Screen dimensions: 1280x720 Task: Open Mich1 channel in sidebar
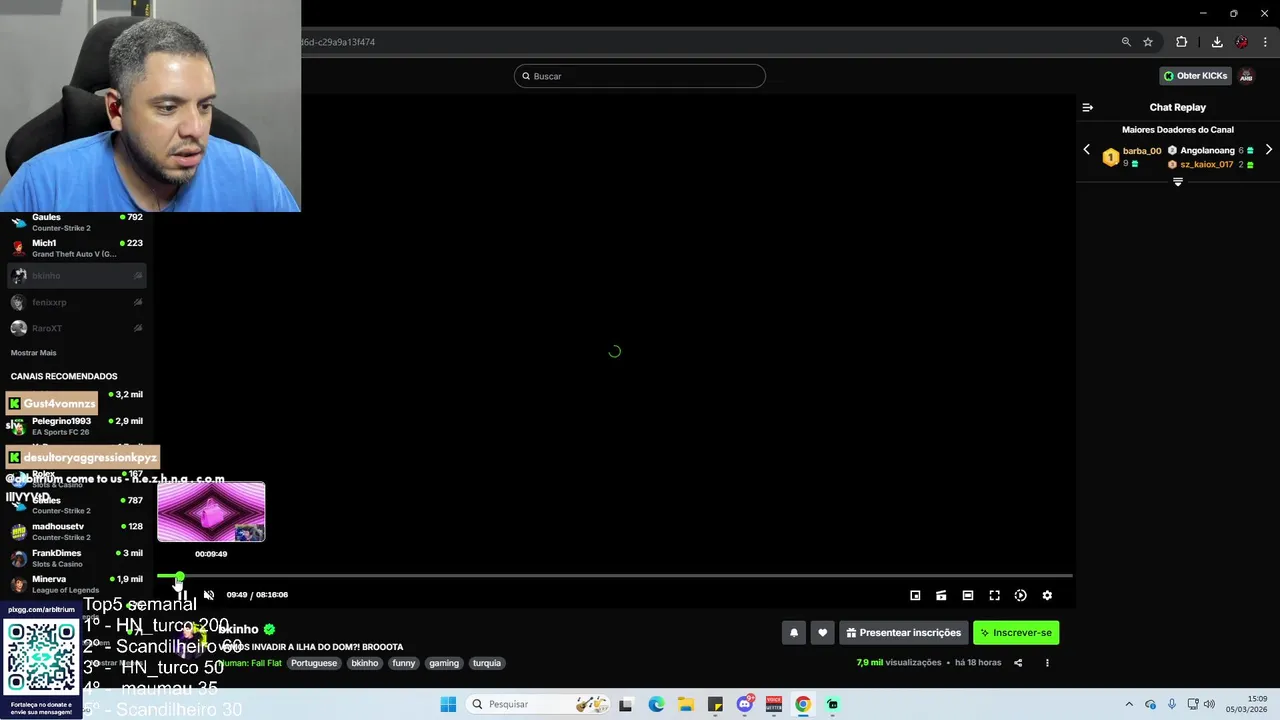click(77, 248)
